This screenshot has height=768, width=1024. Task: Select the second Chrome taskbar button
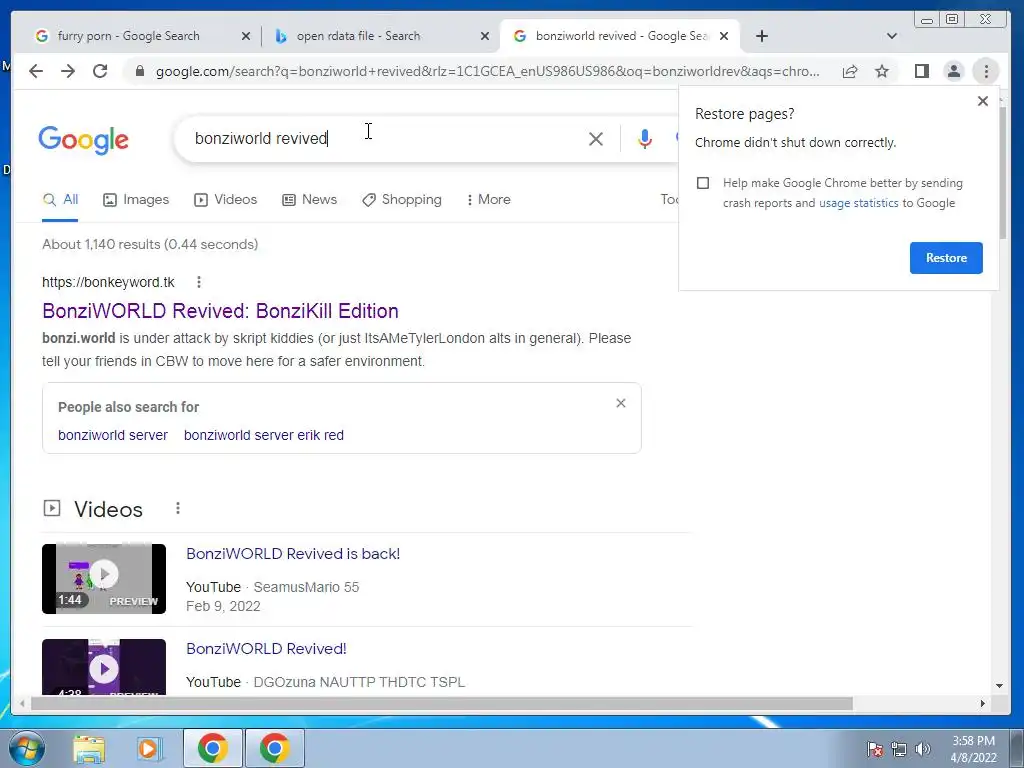click(x=274, y=748)
